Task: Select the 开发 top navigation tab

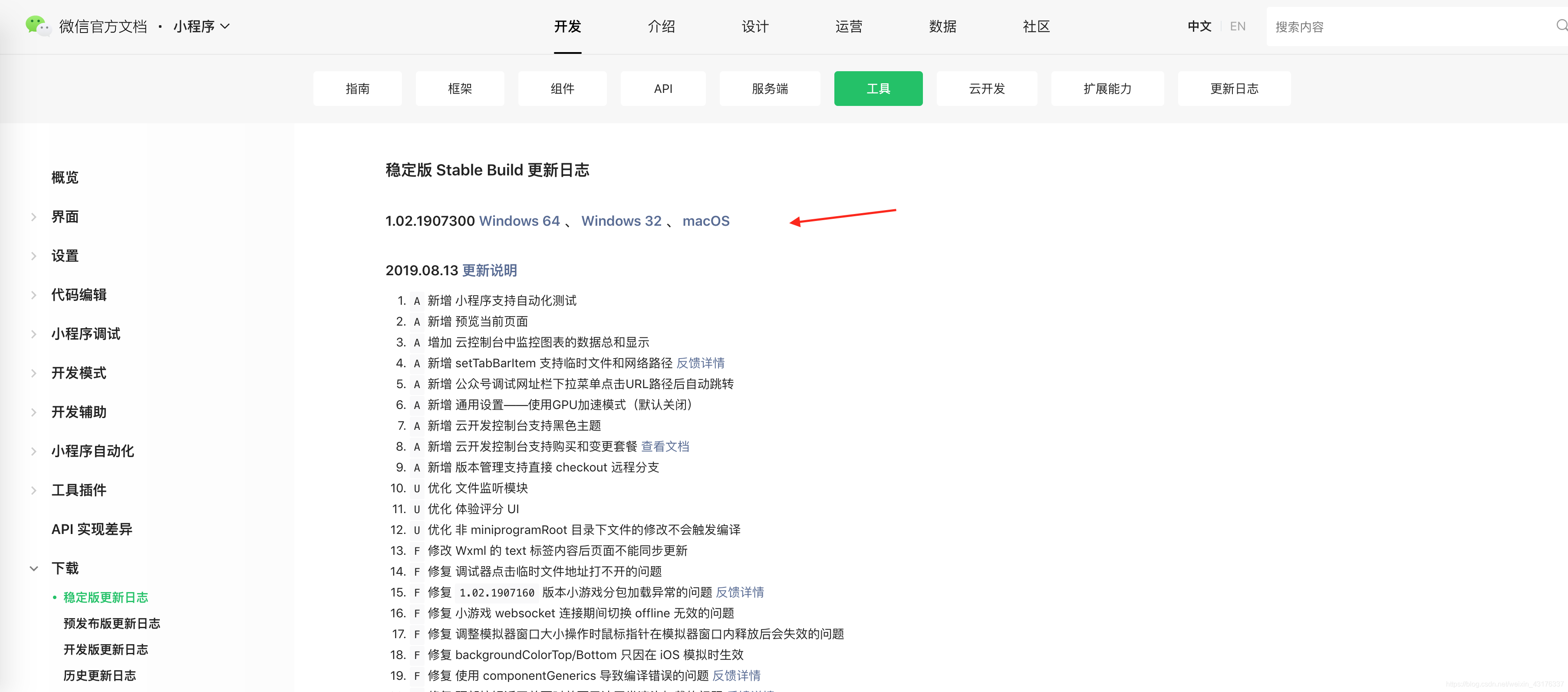Action: (x=567, y=26)
